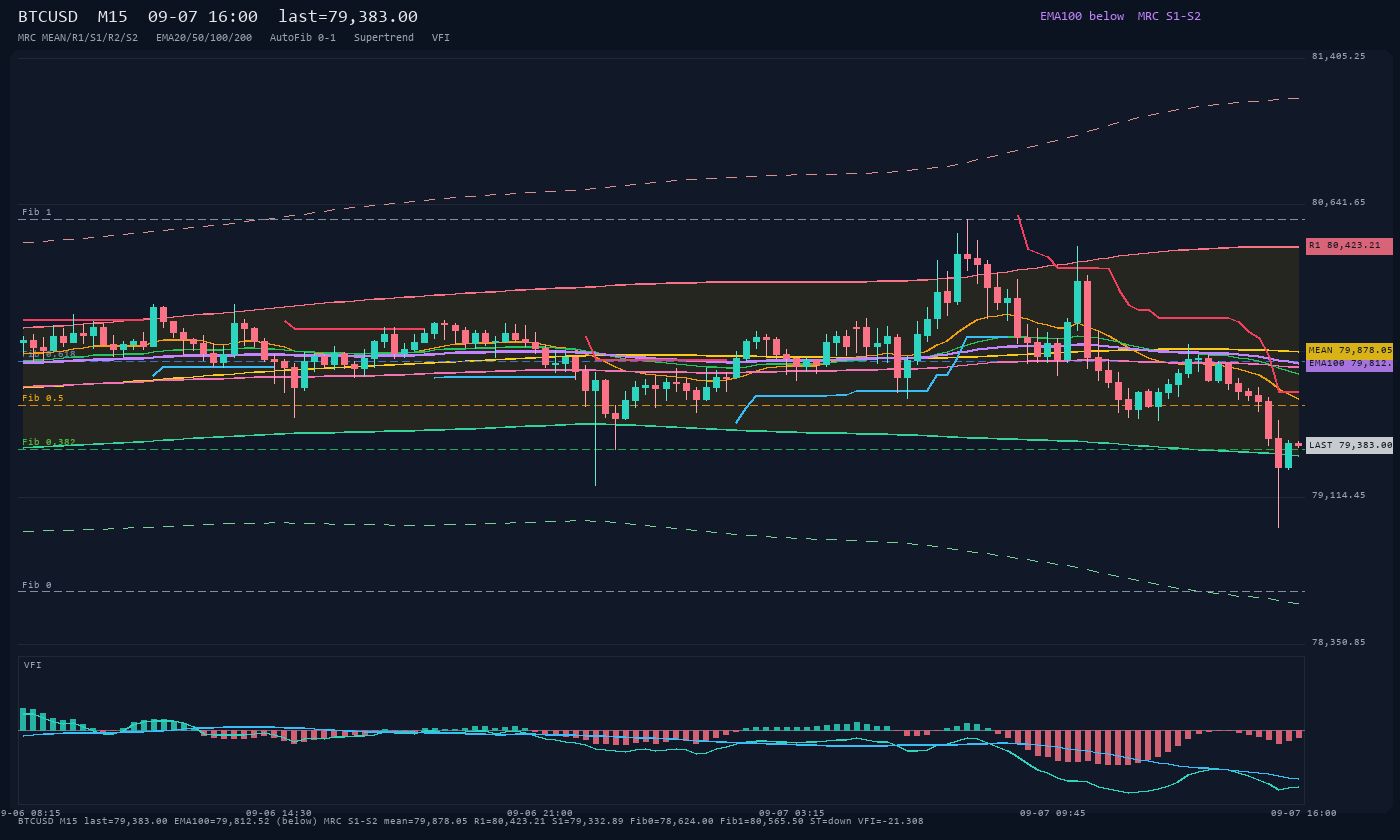Click the 81,405.25 price axis label
The width and height of the screenshot is (1400, 840).
tap(1338, 56)
